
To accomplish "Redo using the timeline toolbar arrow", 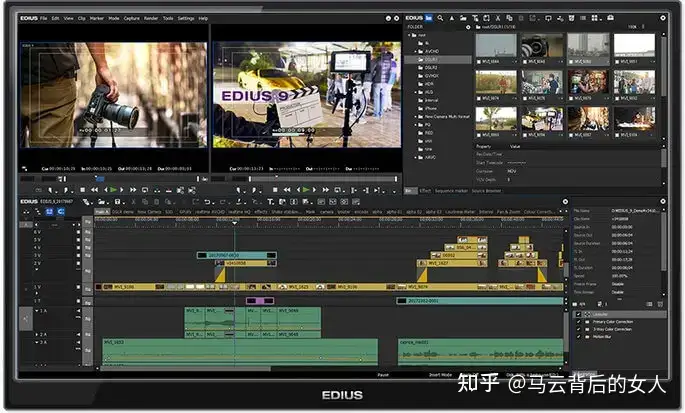I will click(x=223, y=201).
